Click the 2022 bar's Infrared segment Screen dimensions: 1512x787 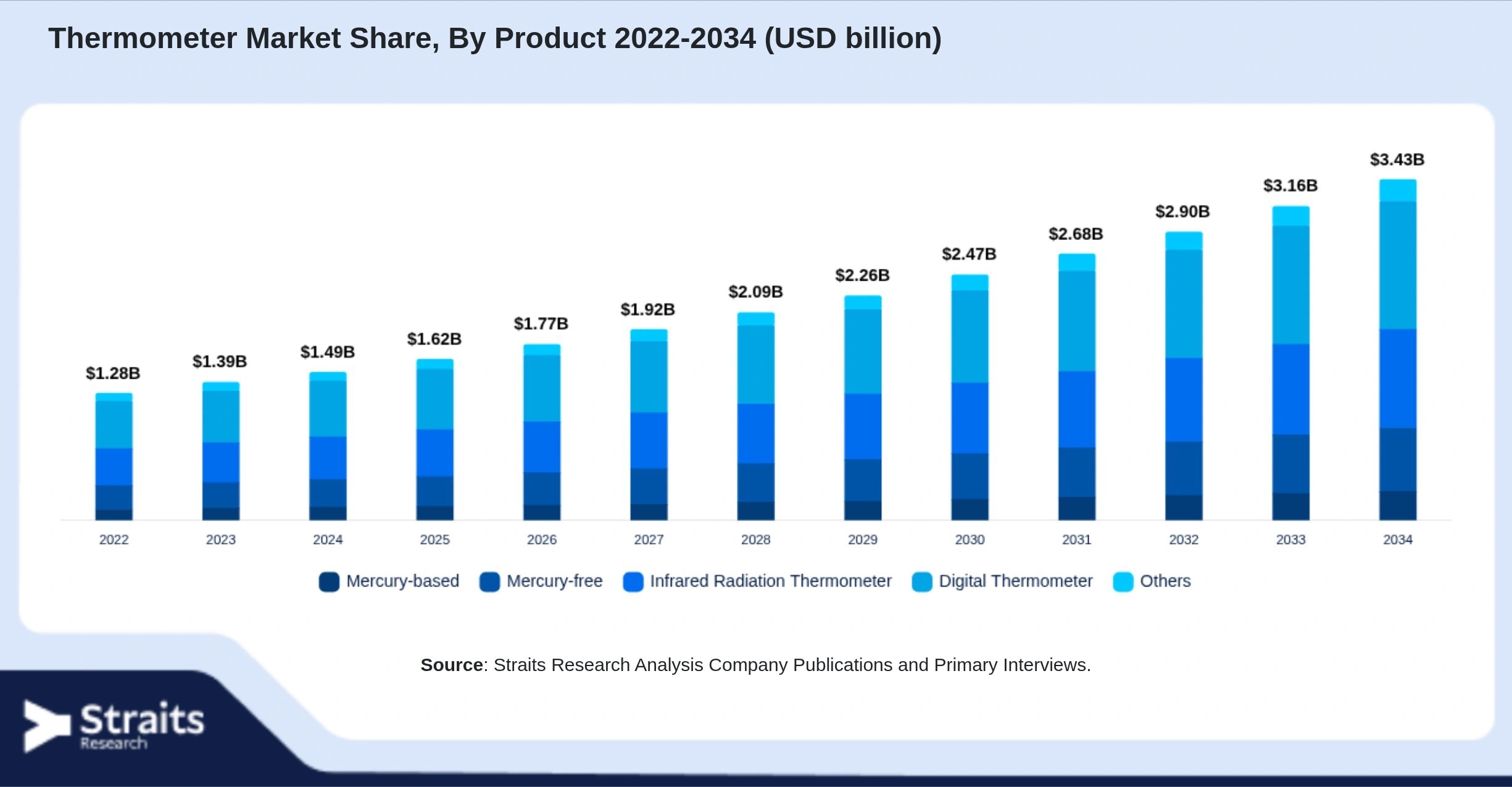[114, 467]
